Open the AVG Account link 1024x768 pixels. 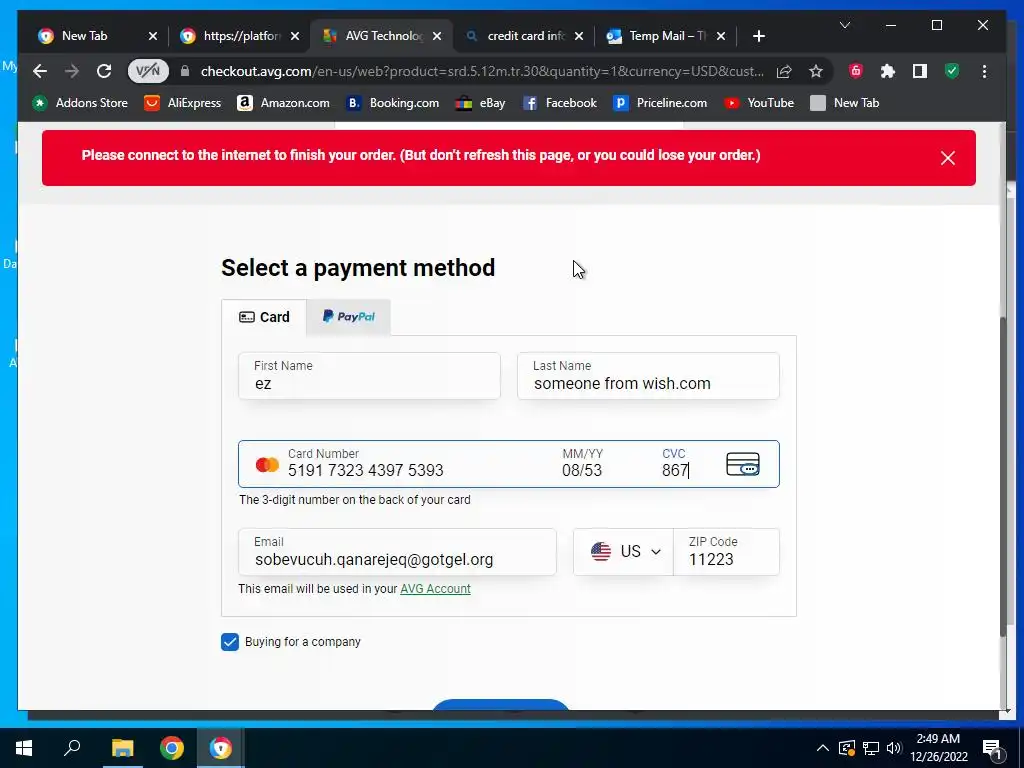pyautogui.click(x=435, y=588)
